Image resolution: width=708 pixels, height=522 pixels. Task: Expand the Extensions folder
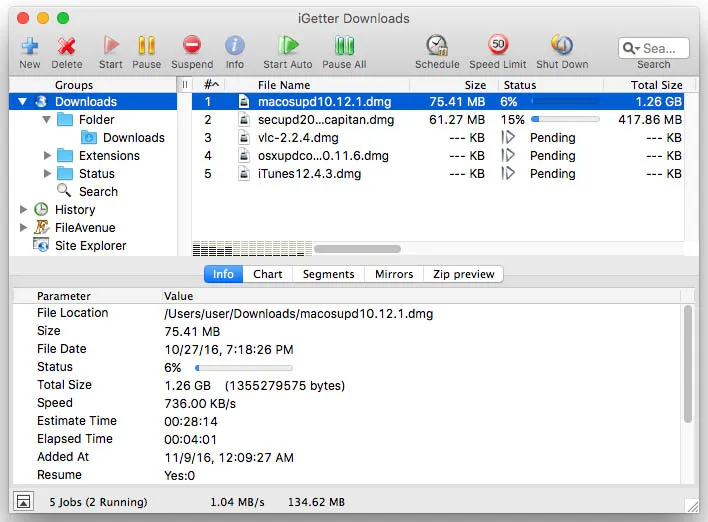tap(48, 156)
